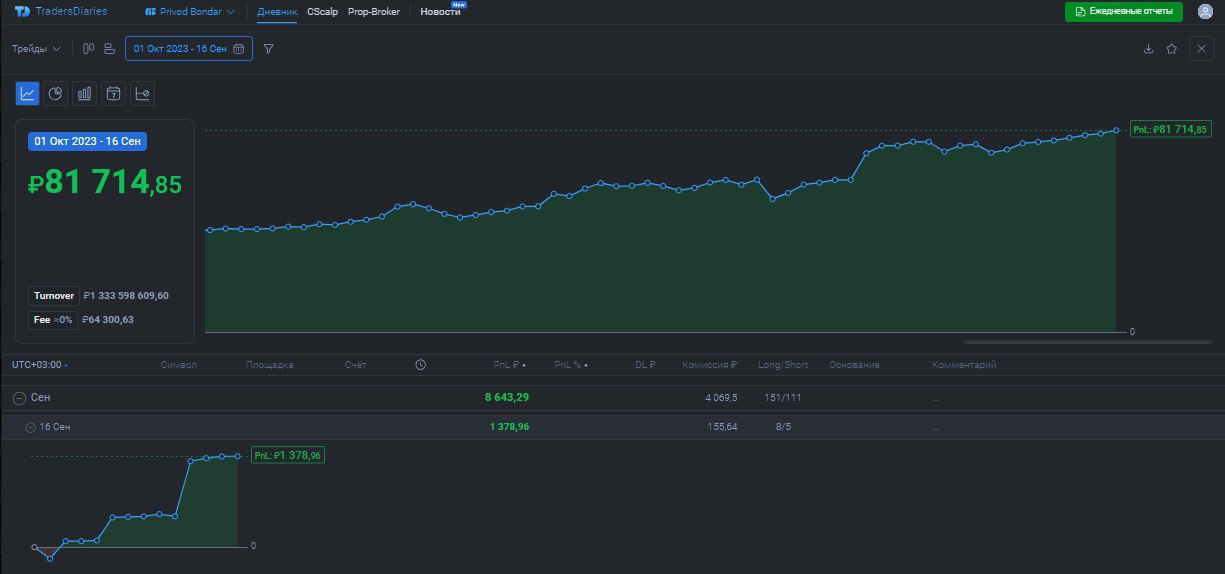1225x574 pixels.
Task: Expand the Трейды dropdown
Action: pos(36,48)
